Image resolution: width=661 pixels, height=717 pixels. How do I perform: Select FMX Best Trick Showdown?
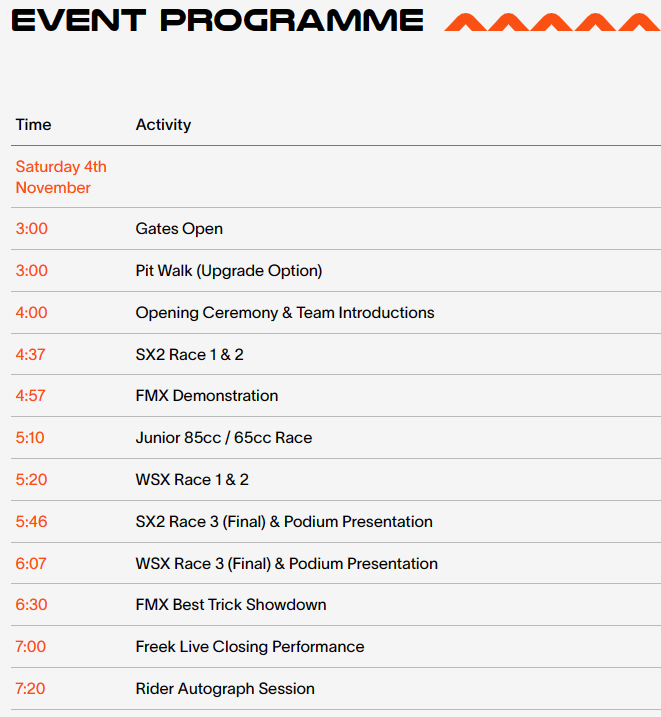tap(231, 605)
